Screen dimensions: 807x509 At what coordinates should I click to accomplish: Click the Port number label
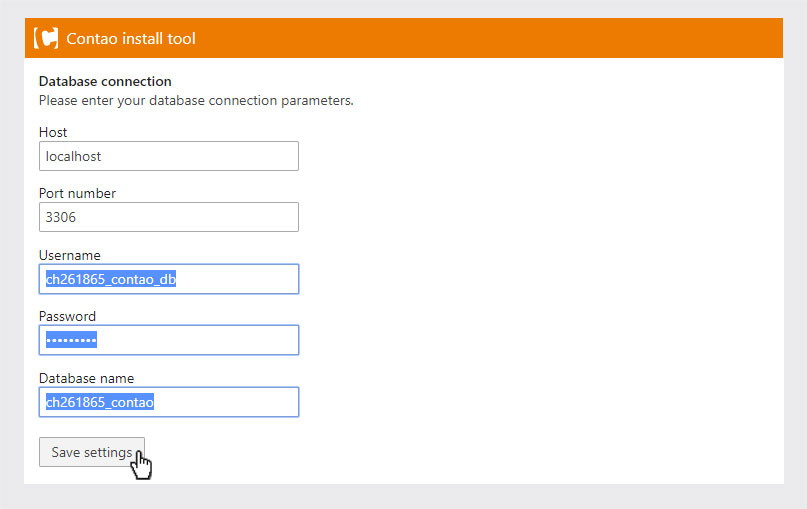tap(77, 194)
